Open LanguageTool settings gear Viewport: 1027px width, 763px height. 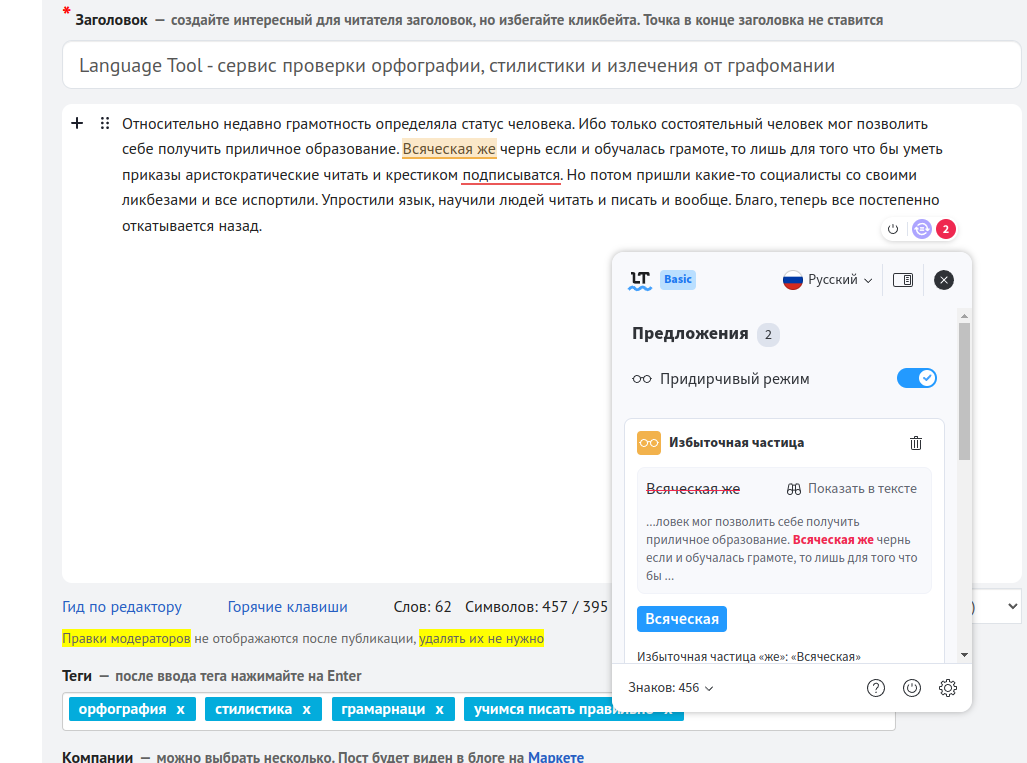click(948, 688)
